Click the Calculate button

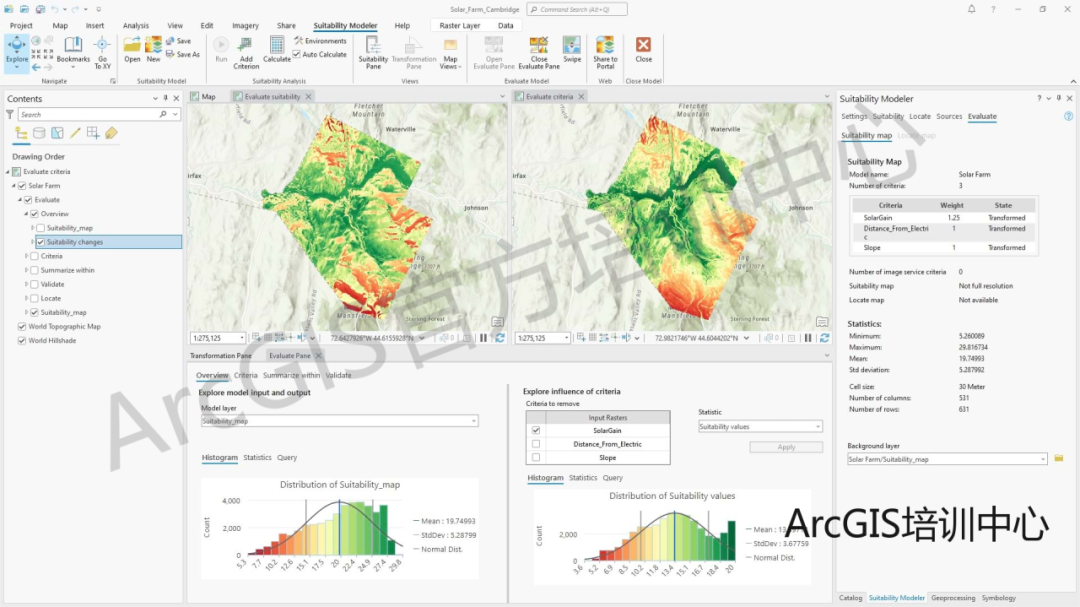coord(276,50)
